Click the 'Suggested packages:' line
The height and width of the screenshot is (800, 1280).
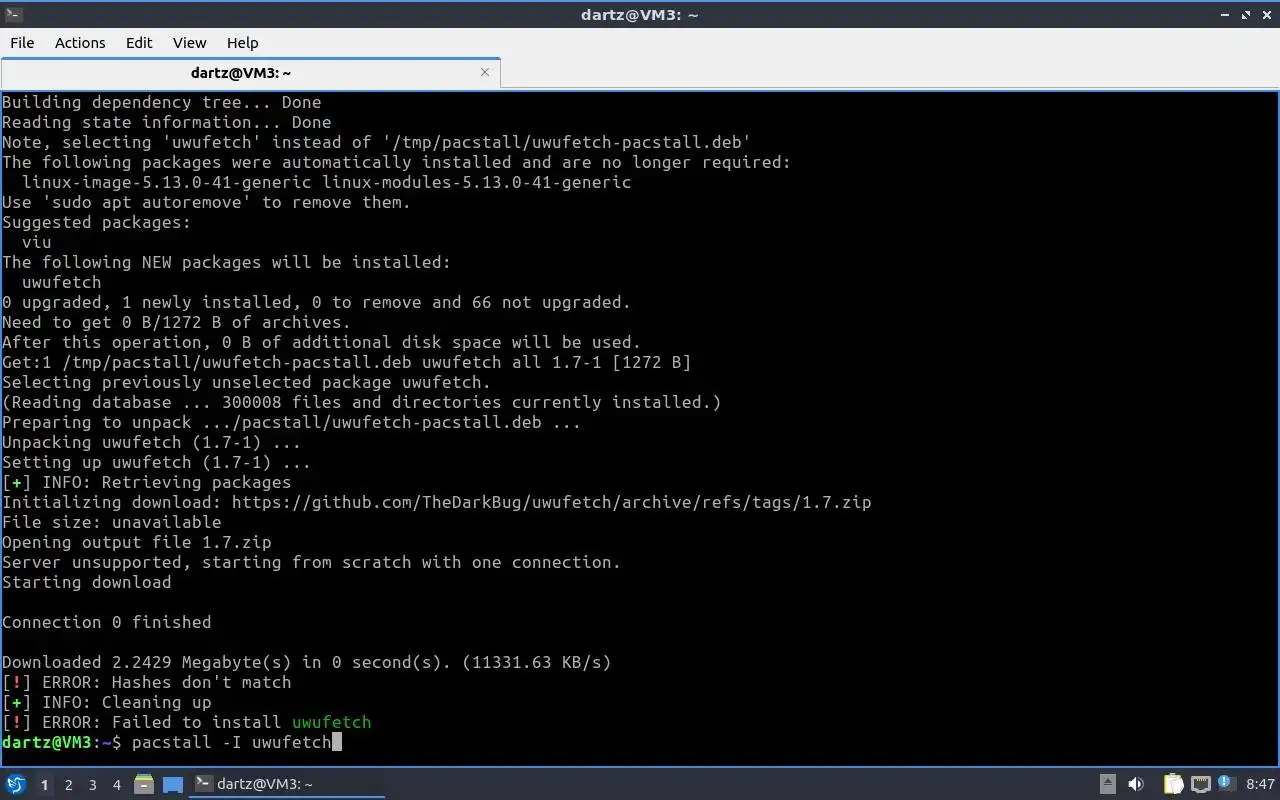[97, 222]
